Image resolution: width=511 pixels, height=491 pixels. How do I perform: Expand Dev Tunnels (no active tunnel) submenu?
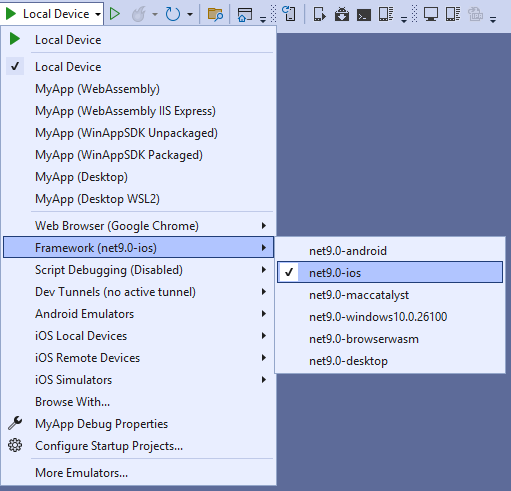[139, 292]
